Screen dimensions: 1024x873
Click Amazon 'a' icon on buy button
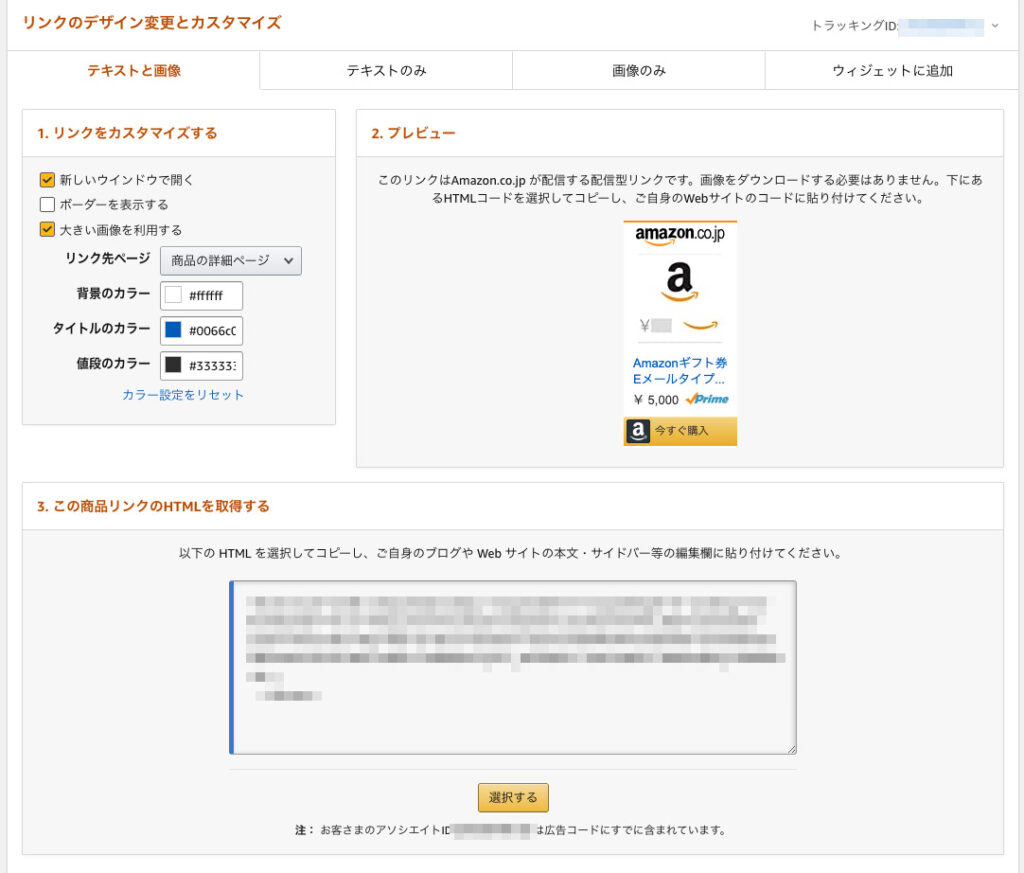[x=638, y=431]
